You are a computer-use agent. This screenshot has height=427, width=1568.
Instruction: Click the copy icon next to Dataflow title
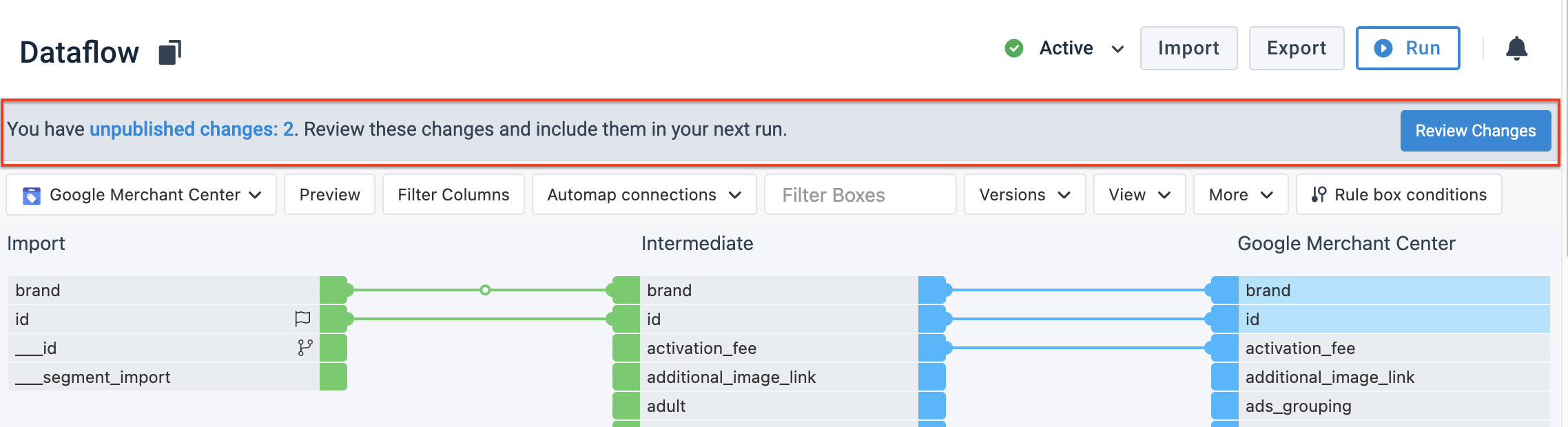pos(169,52)
